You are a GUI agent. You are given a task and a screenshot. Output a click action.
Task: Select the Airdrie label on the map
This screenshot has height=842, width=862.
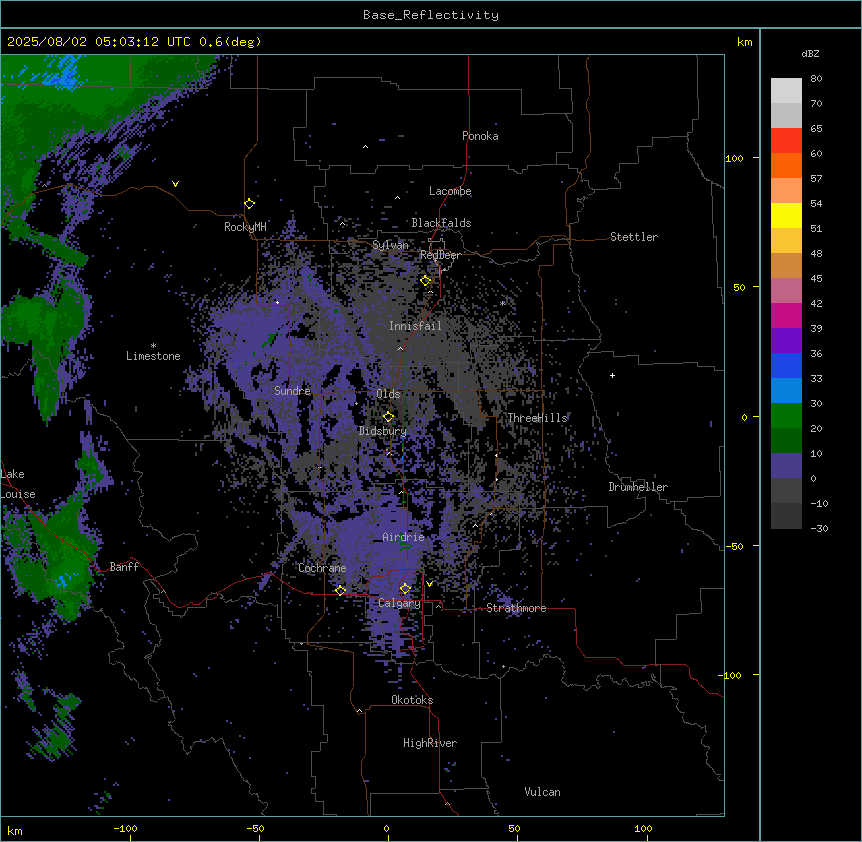pos(404,537)
